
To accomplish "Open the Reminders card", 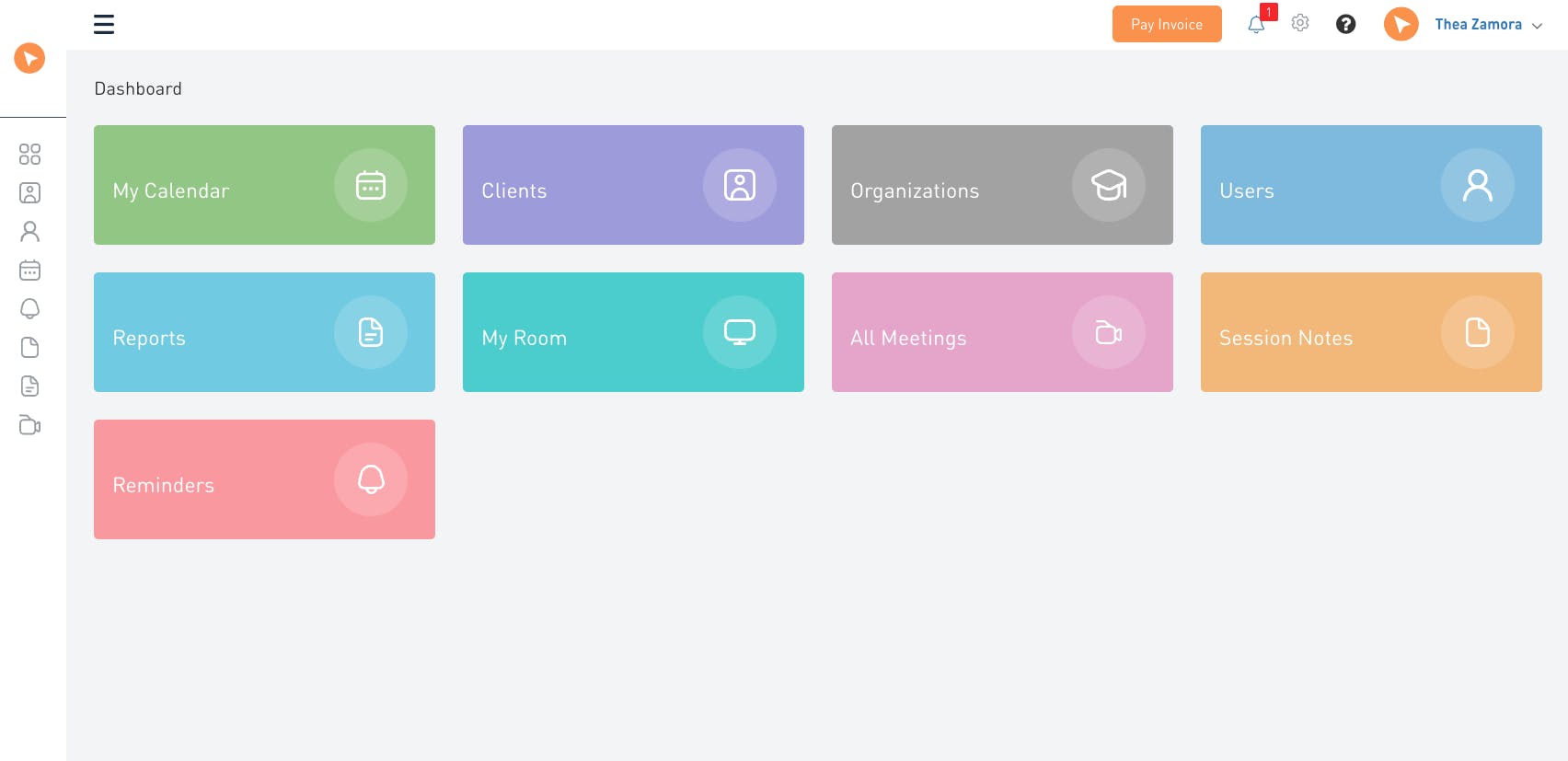I will [264, 479].
